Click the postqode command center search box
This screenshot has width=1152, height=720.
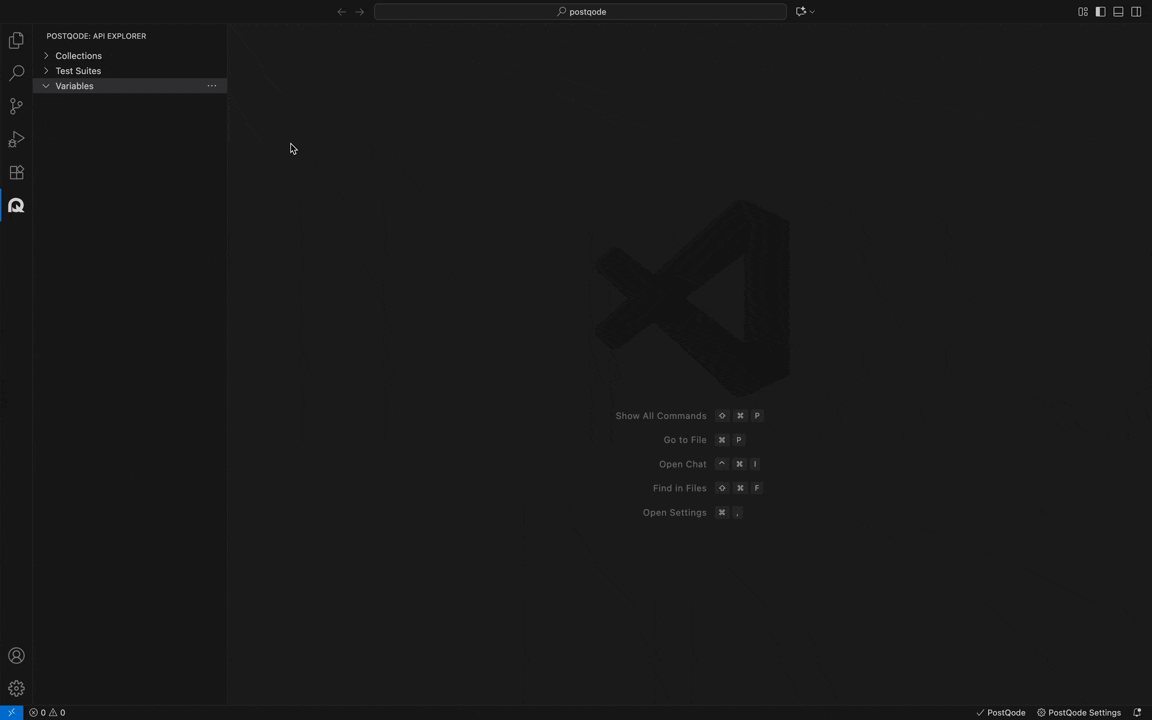tap(580, 12)
